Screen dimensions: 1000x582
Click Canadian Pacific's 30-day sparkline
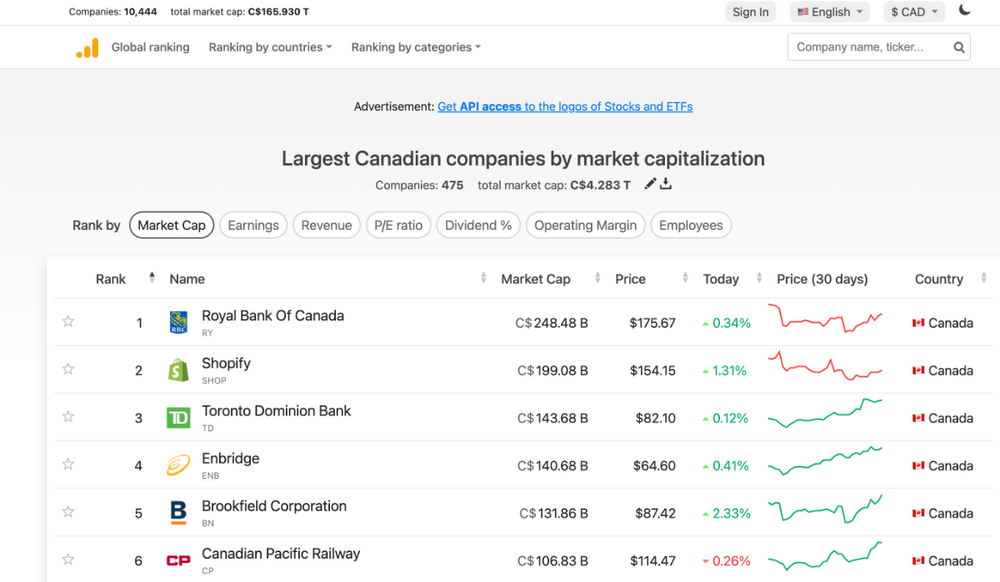[x=825, y=555]
